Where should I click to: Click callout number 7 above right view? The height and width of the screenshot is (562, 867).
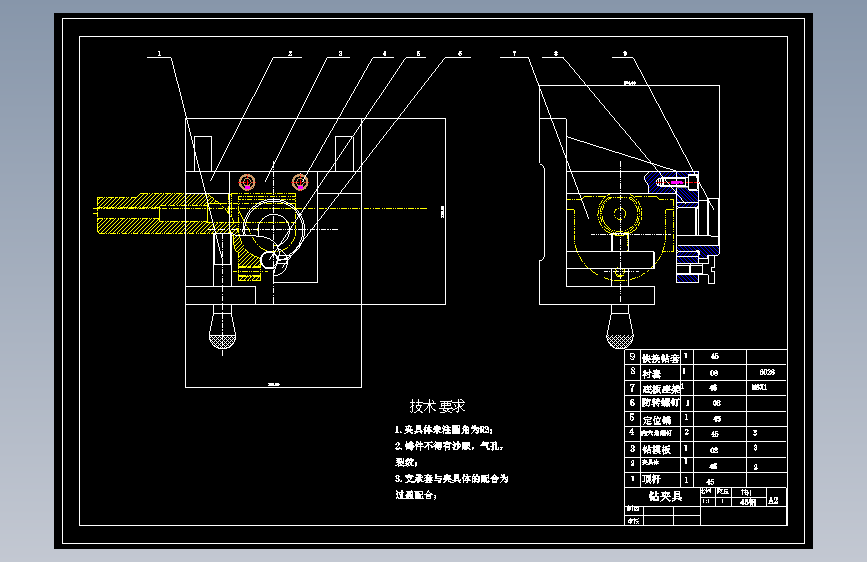(x=514, y=54)
